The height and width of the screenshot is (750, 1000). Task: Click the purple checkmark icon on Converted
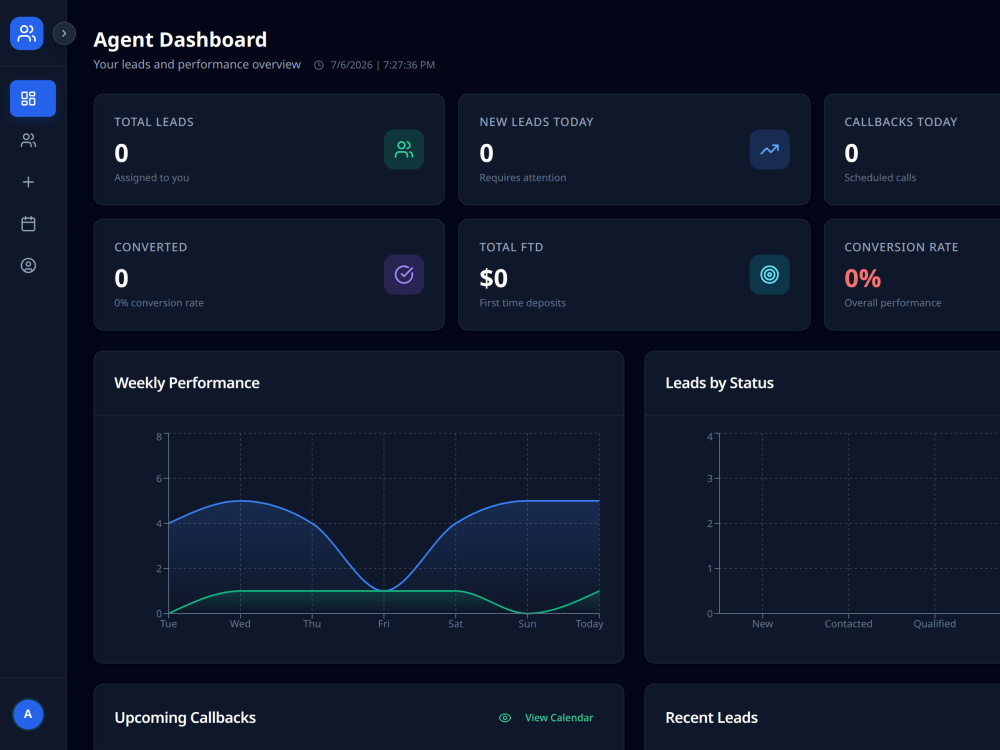point(404,275)
